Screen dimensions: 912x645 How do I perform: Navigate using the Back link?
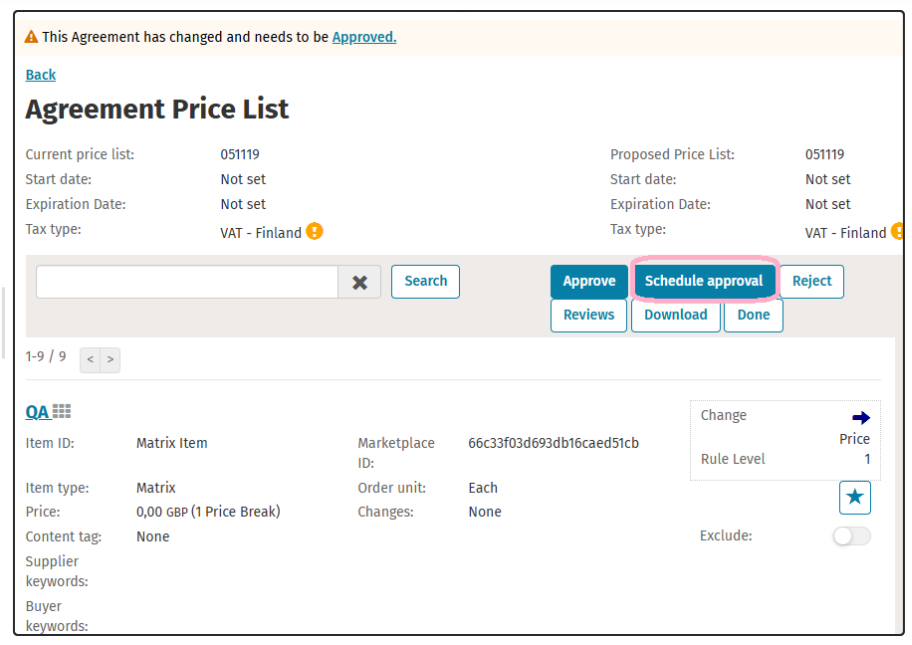(x=41, y=75)
